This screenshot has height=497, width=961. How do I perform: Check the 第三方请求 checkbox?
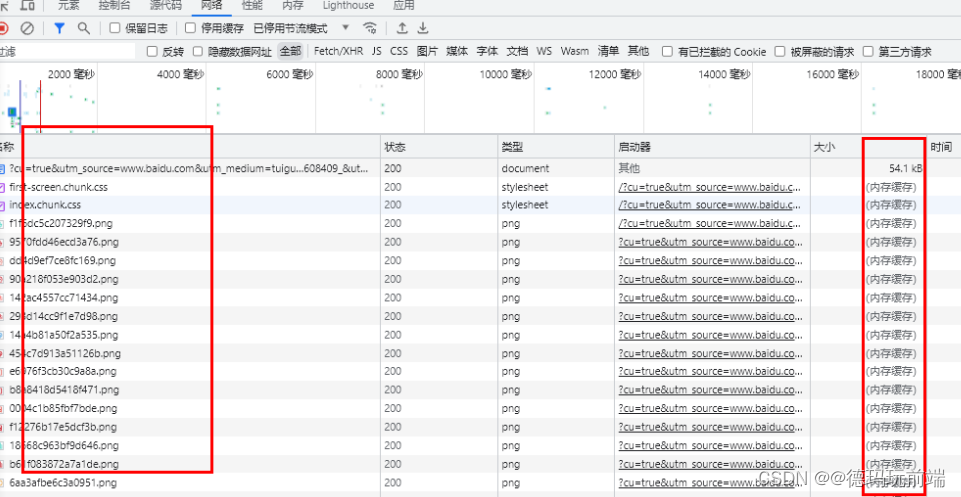pyautogui.click(x=868, y=51)
